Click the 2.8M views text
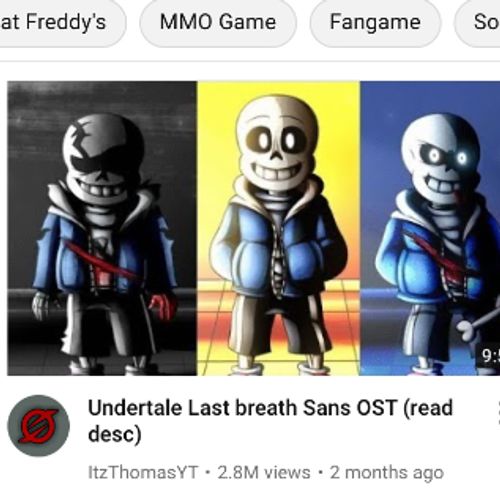Image resolution: width=500 pixels, height=500 pixels. point(264,472)
